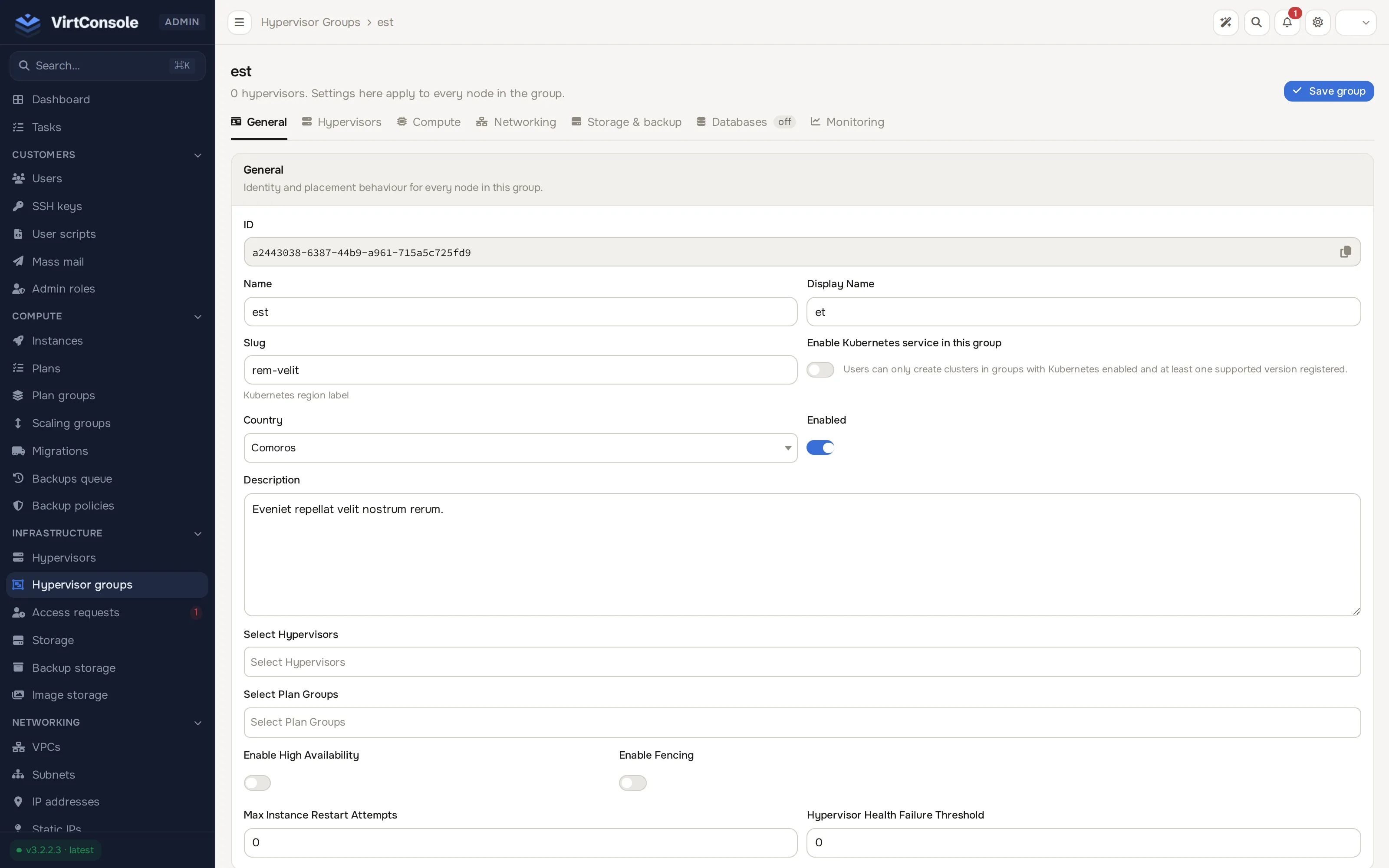Click the VirtConsole logo
The height and width of the screenshot is (868, 1389).
pos(76,23)
